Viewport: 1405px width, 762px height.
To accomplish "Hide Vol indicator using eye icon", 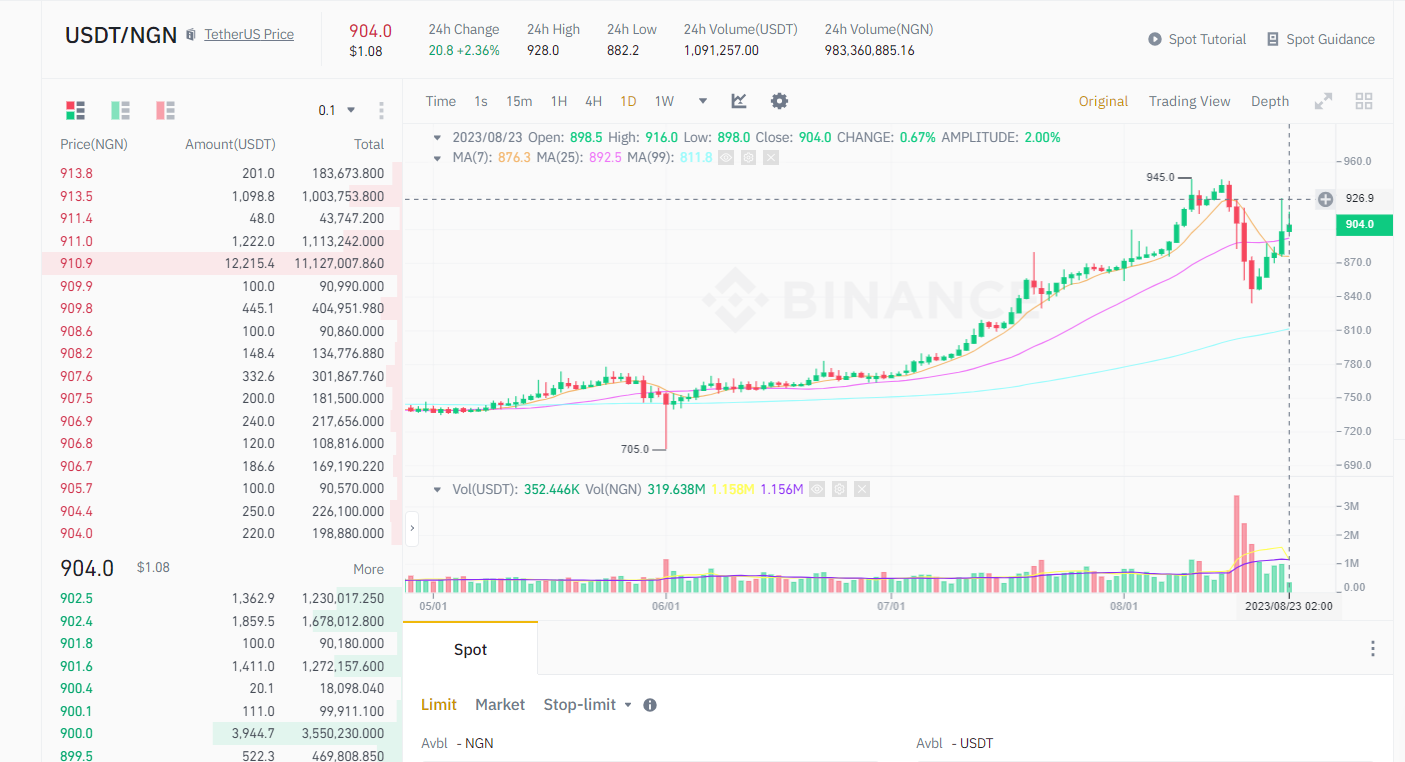I will [817, 489].
